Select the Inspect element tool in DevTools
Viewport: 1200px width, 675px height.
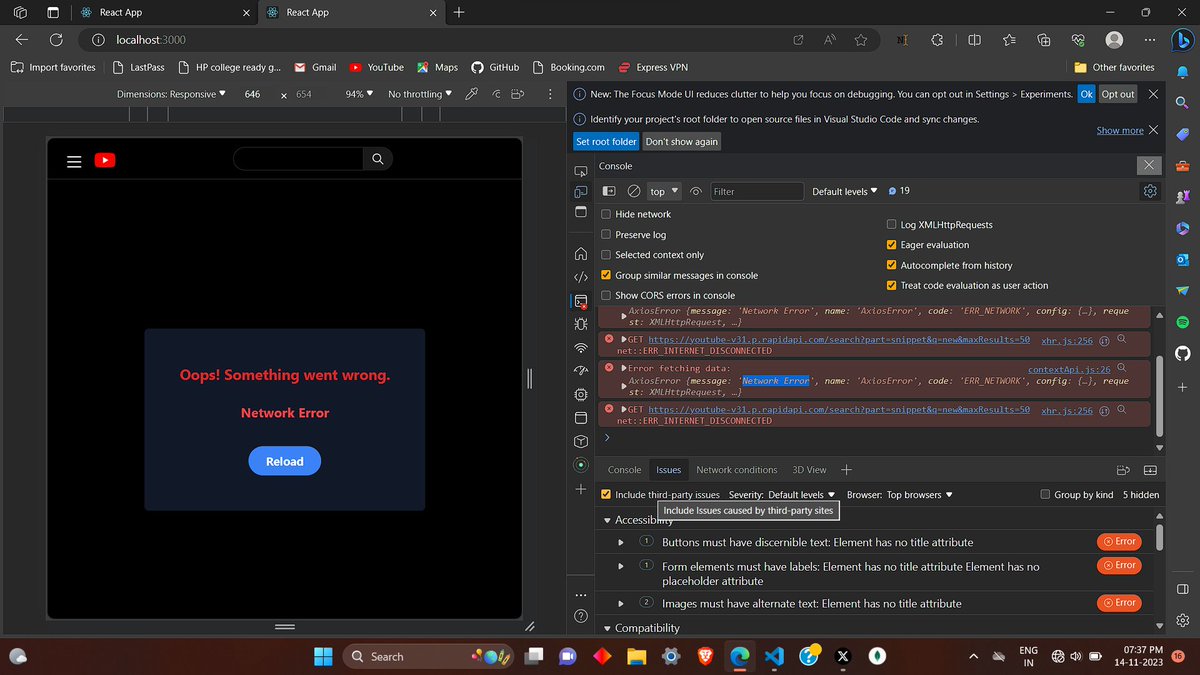pos(581,171)
